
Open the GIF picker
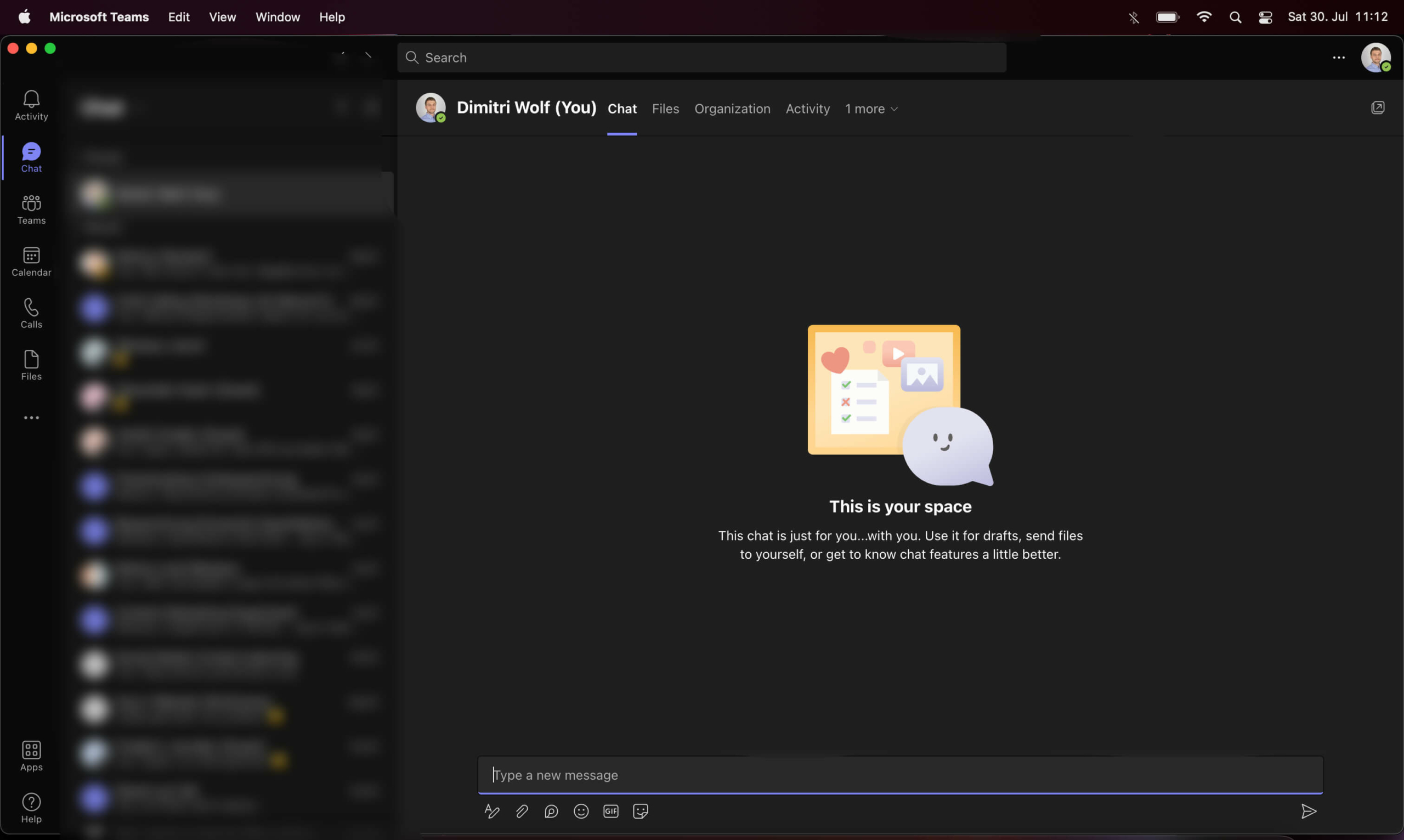tap(610, 811)
